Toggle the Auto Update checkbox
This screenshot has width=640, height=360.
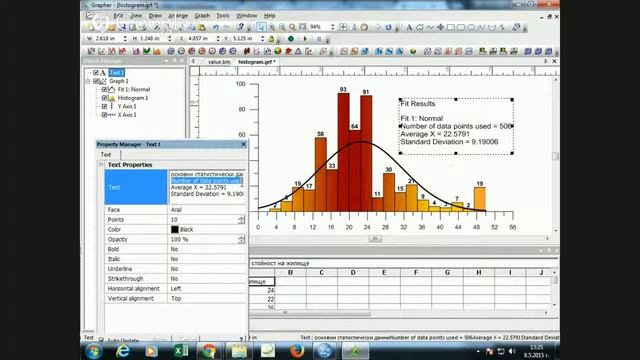(x=101, y=340)
